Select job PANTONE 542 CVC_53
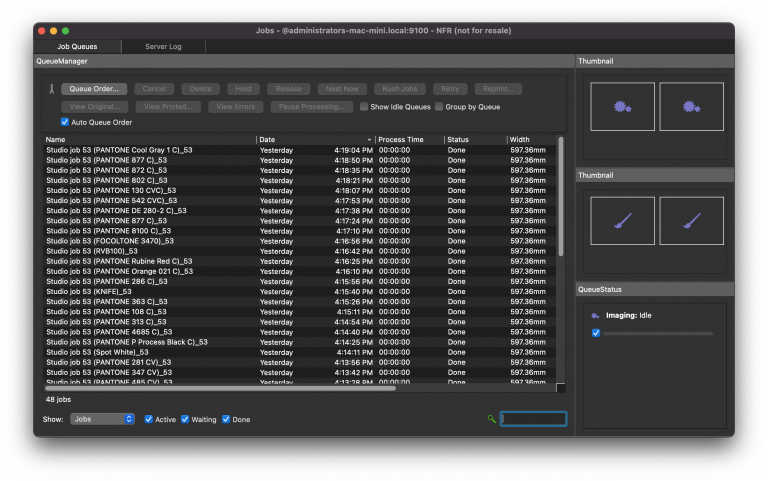Viewport: 768px width, 481px height. click(300, 201)
